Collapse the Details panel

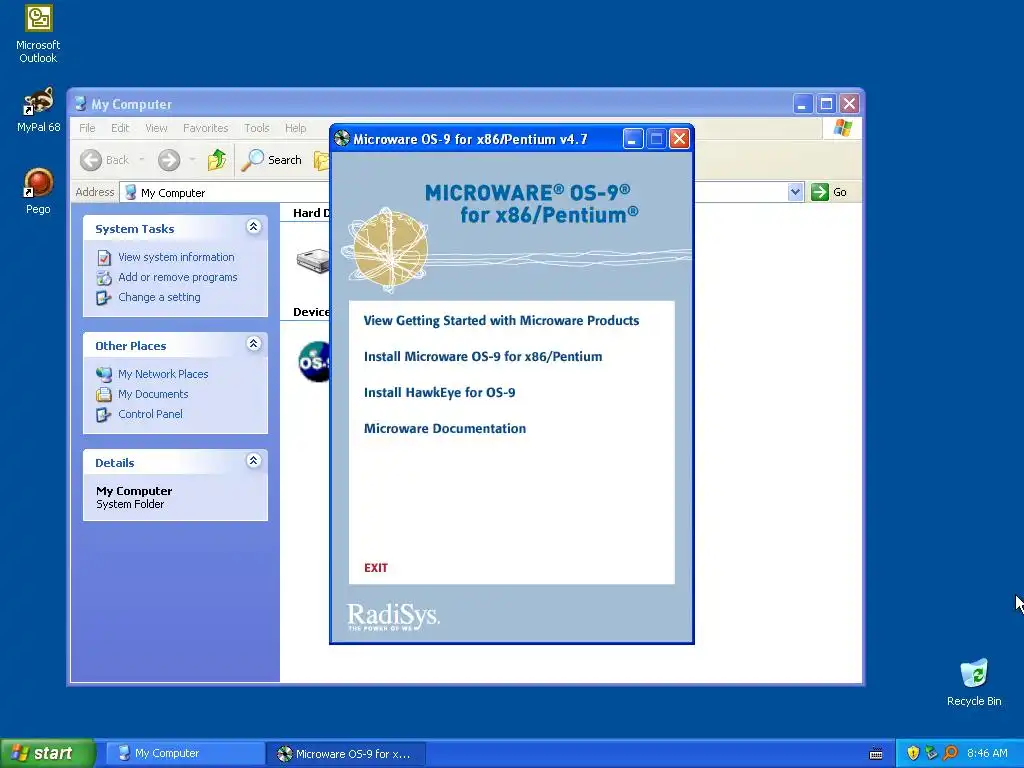coord(253,460)
